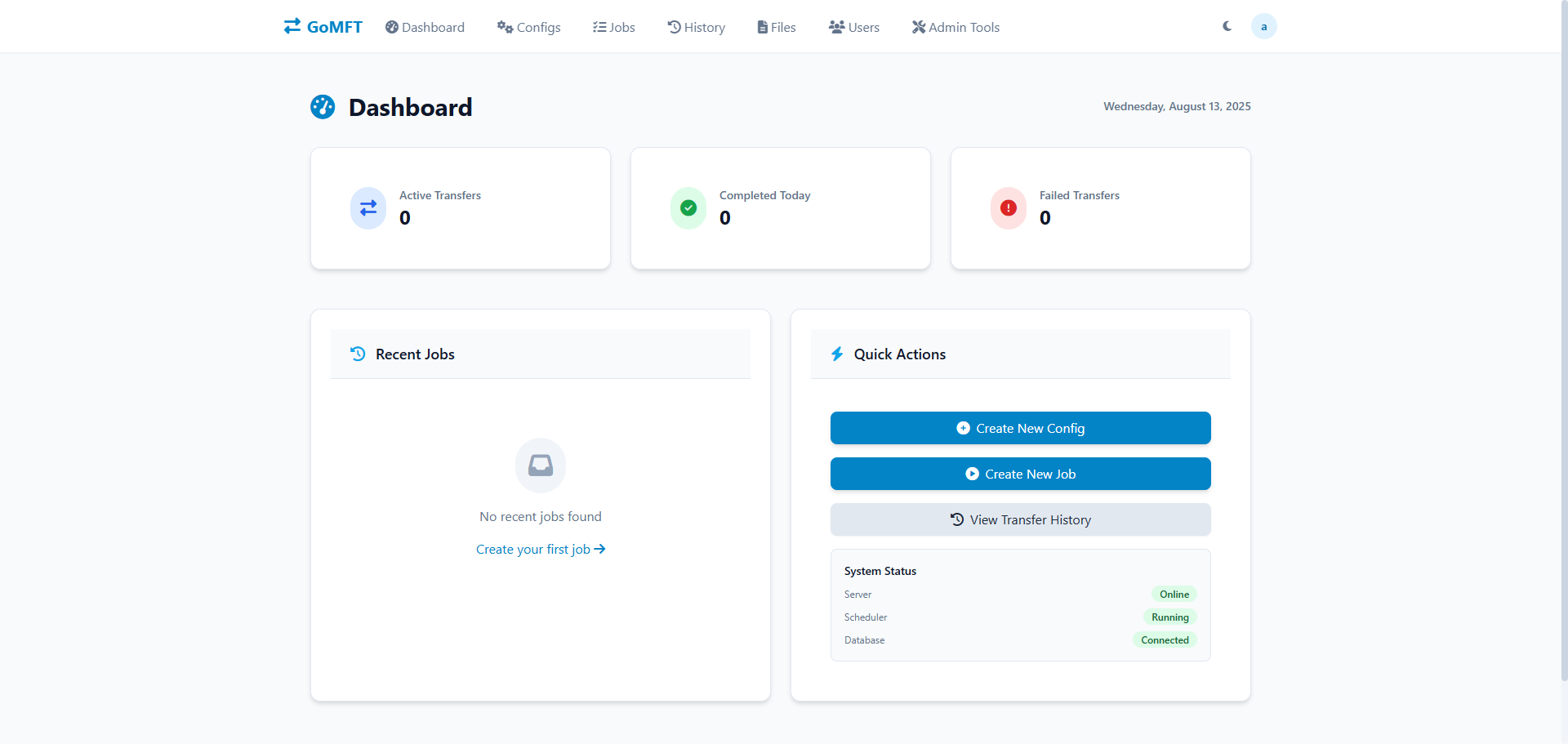The image size is (1568, 744).
Task: Open the Configs menu item
Action: point(529,27)
